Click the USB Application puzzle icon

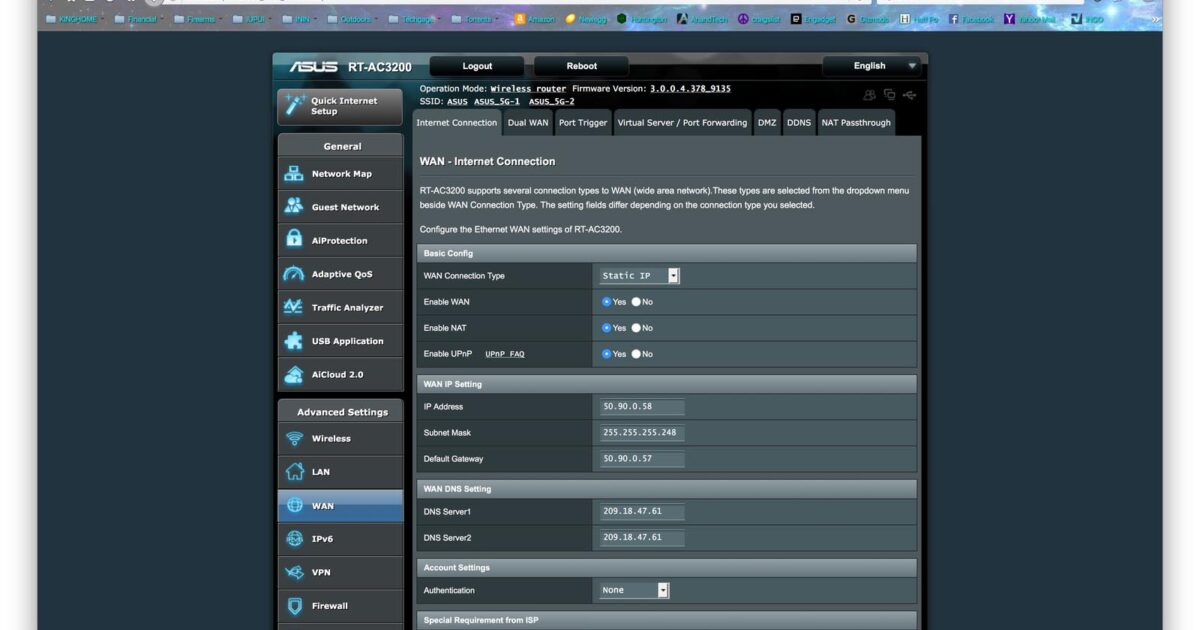tap(294, 341)
